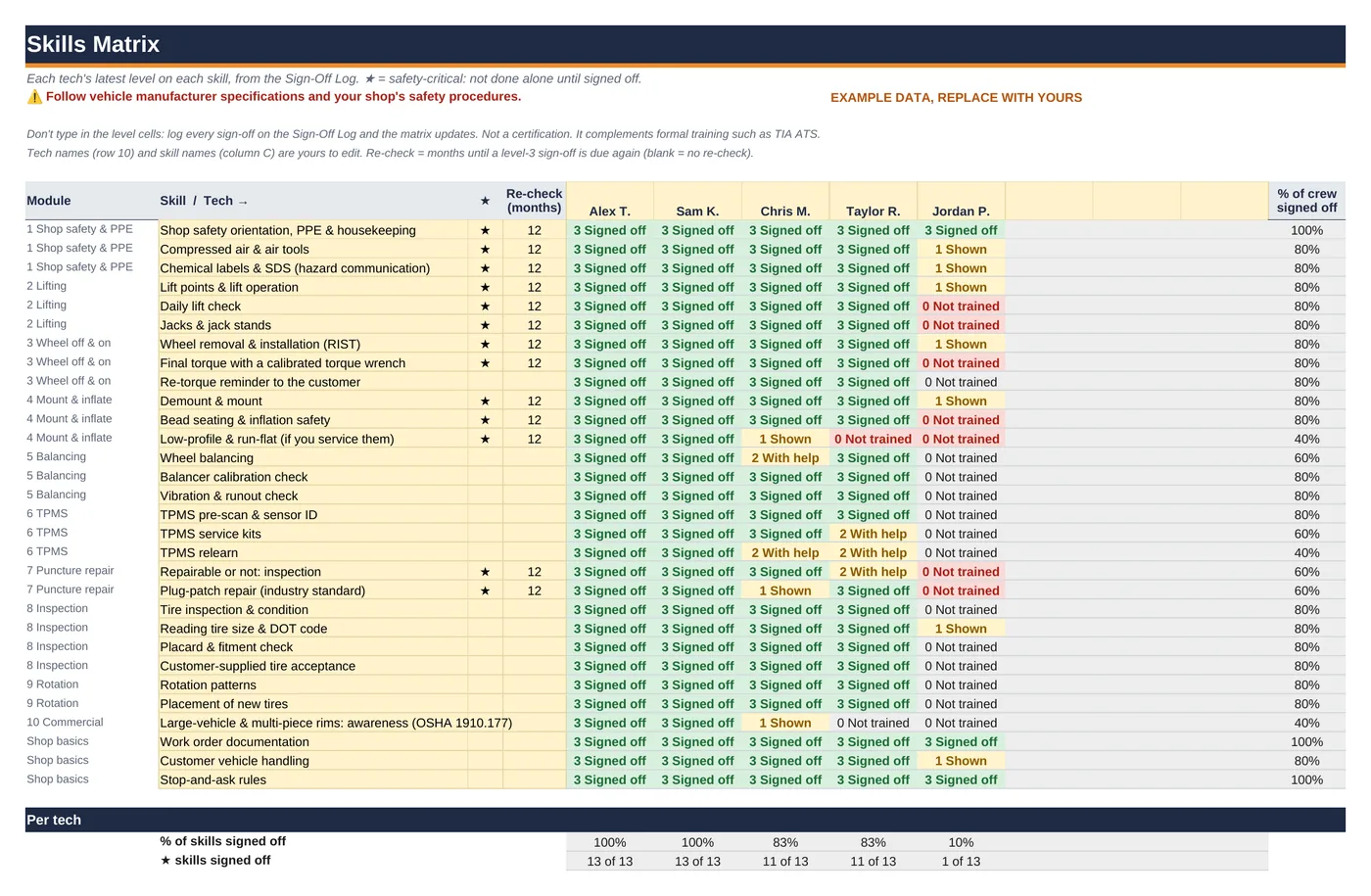Viewport: 1371px width, 896px height.
Task: Click Jordan P.'s "3 Signed off" for Work order documentation
Action: click(x=961, y=742)
